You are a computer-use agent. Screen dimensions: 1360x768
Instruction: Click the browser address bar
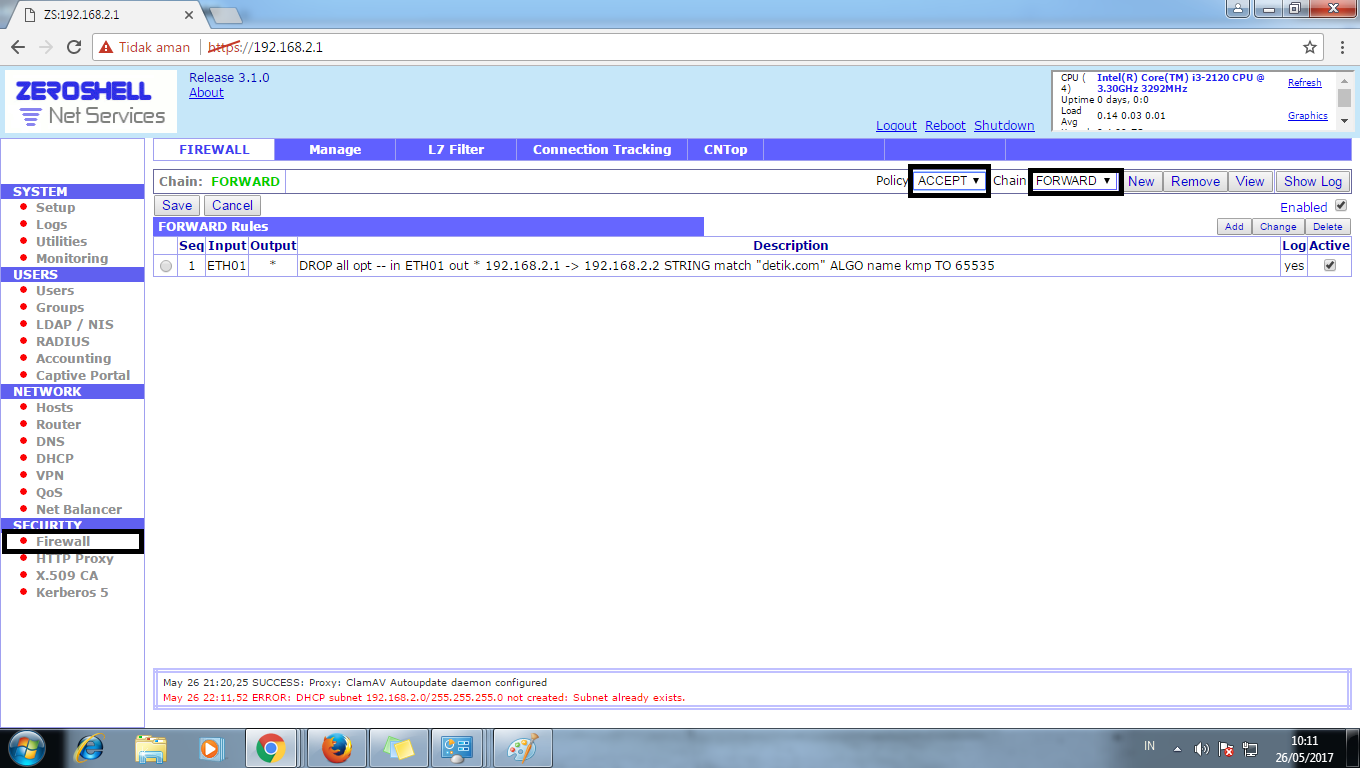coord(600,46)
